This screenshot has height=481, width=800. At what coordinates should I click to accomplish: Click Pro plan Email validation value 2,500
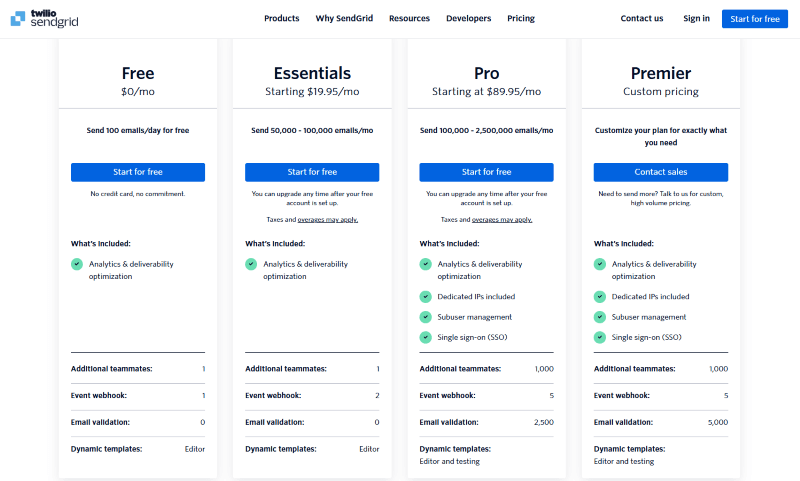pyautogui.click(x=544, y=422)
